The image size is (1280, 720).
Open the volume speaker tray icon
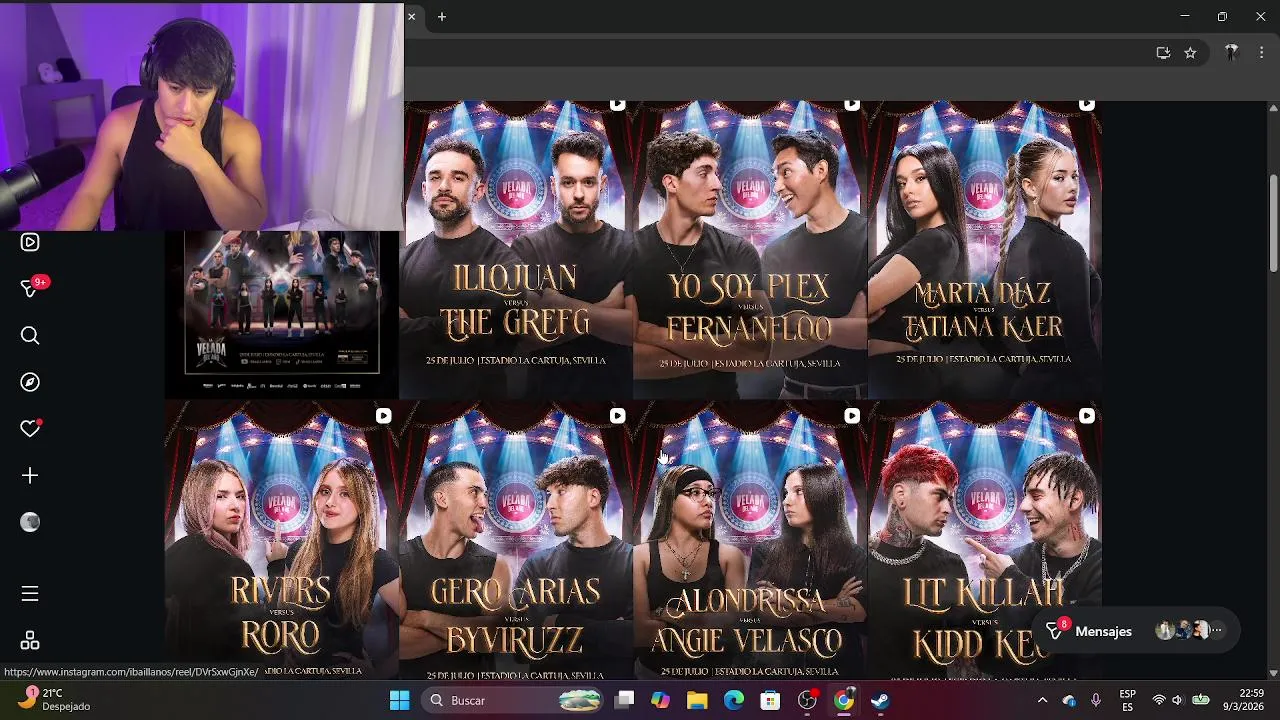coord(1178,700)
